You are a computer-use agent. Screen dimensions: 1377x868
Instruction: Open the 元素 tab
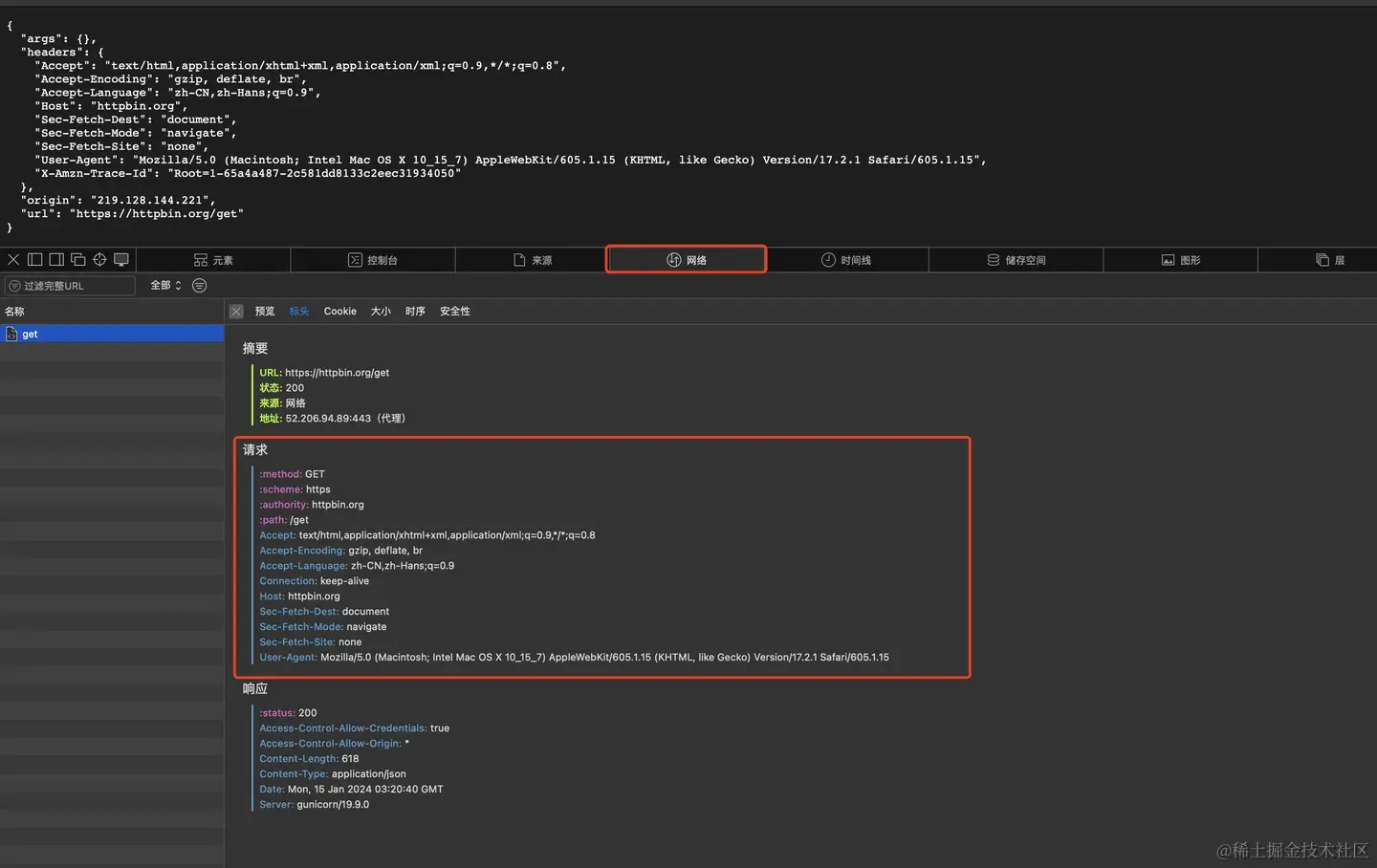(213, 260)
